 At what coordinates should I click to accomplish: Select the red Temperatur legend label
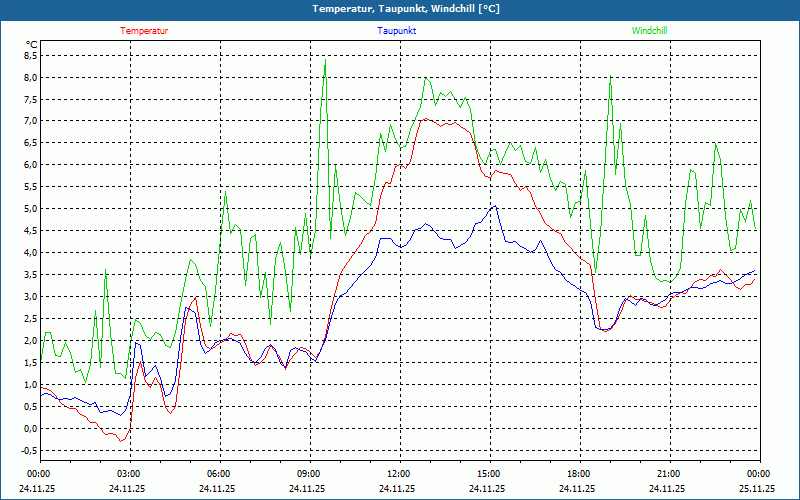point(144,31)
